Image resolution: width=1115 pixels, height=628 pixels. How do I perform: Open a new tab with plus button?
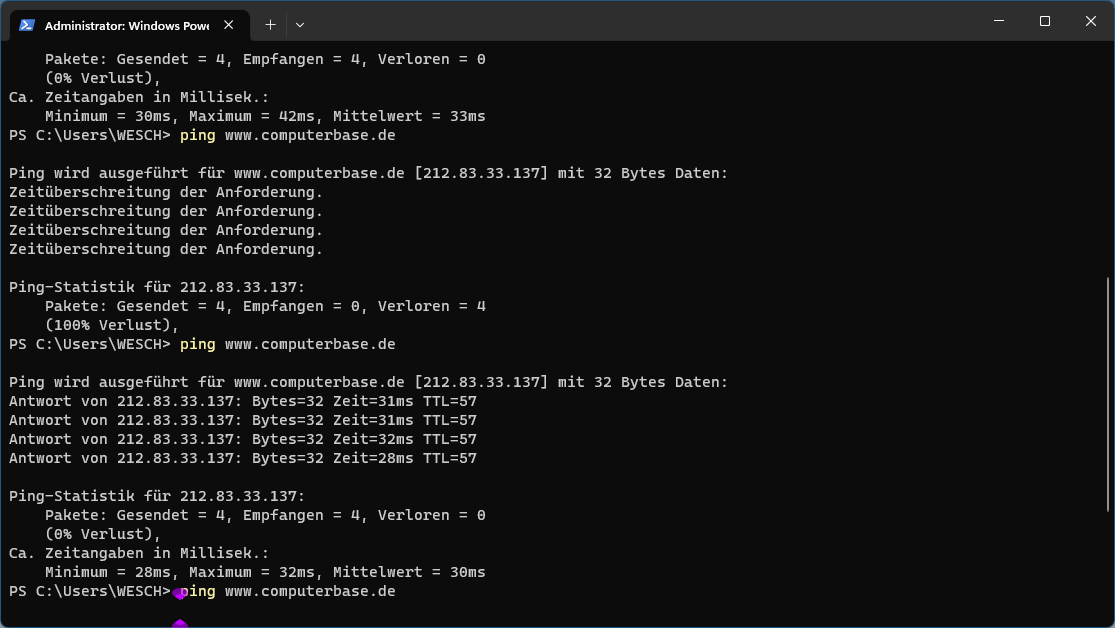[x=270, y=25]
